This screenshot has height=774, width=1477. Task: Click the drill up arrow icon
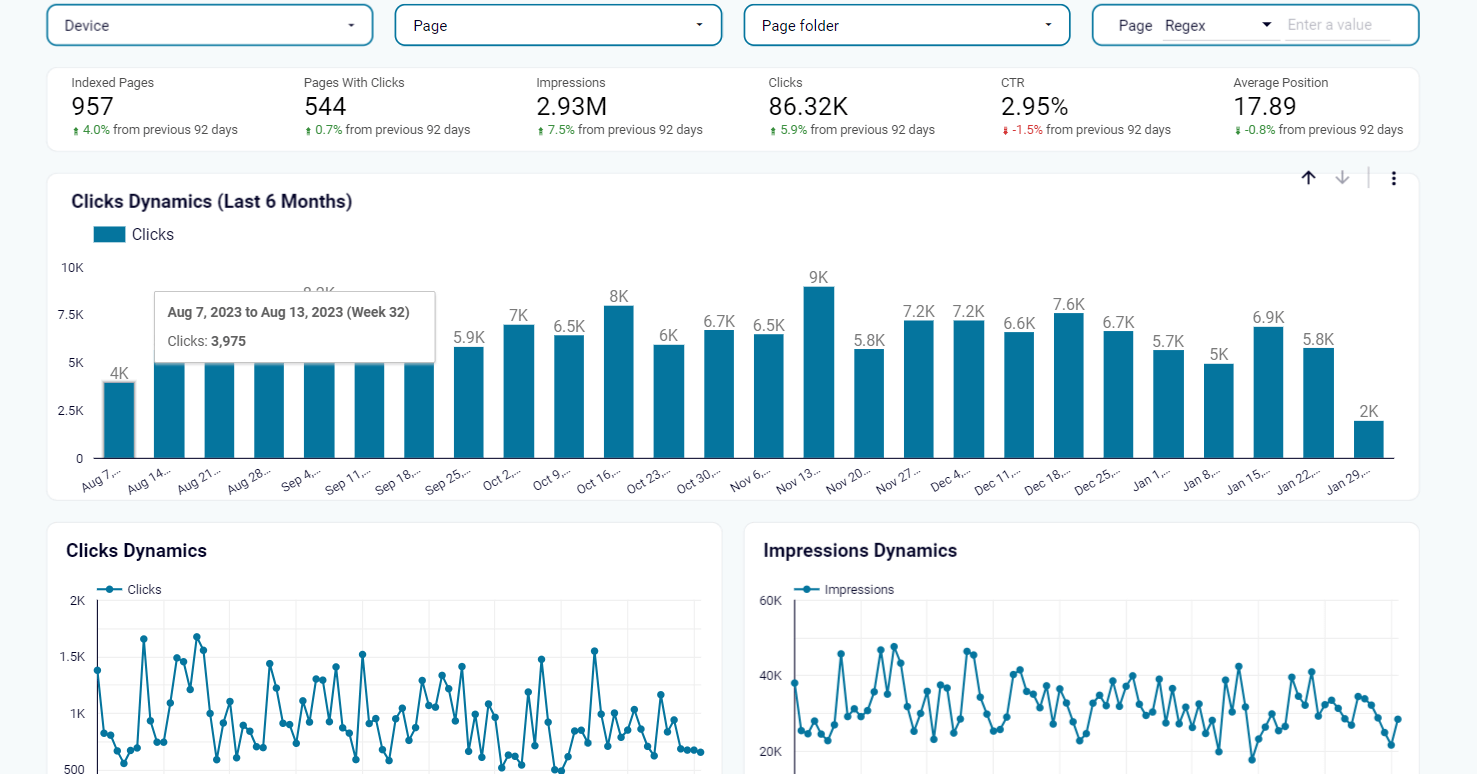click(1308, 178)
